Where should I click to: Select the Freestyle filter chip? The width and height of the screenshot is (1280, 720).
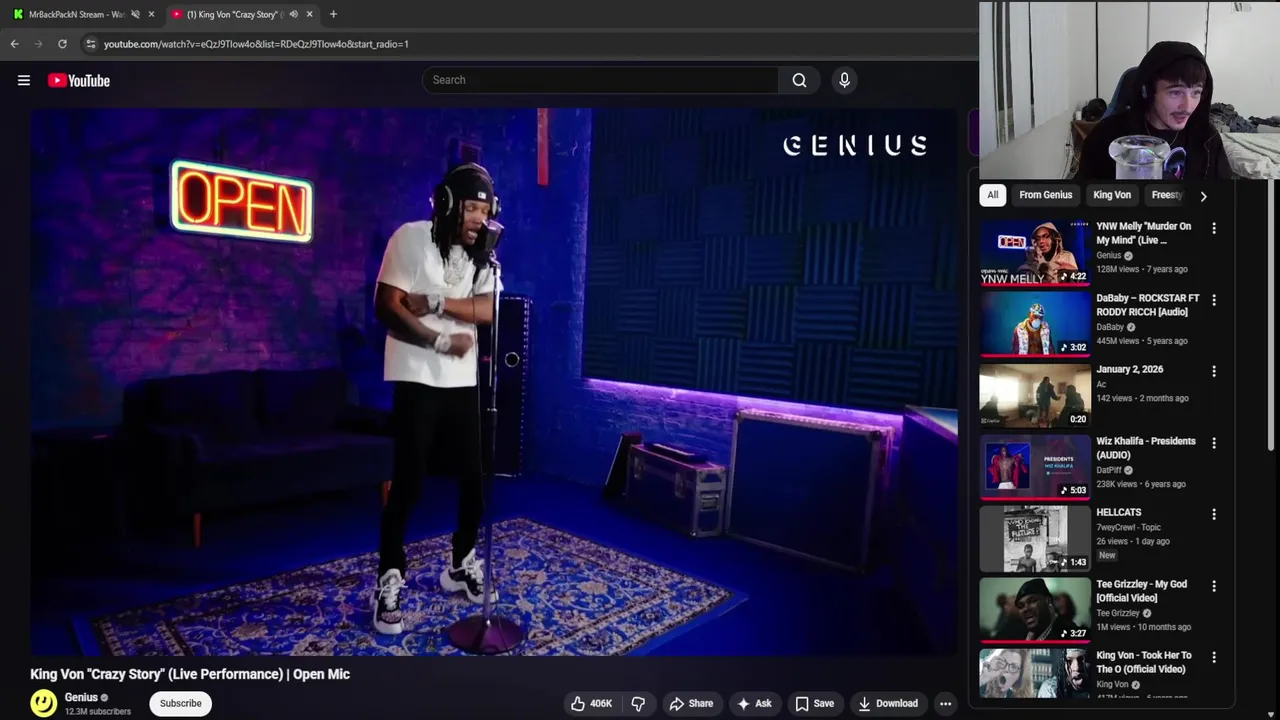pyautogui.click(x=1167, y=195)
